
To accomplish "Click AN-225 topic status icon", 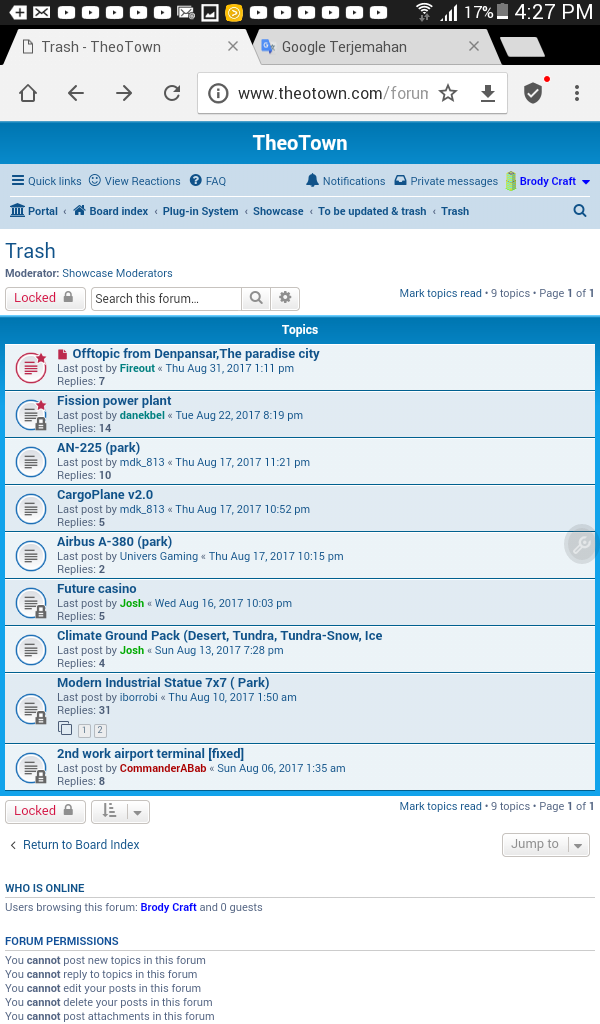I will pos(31,462).
